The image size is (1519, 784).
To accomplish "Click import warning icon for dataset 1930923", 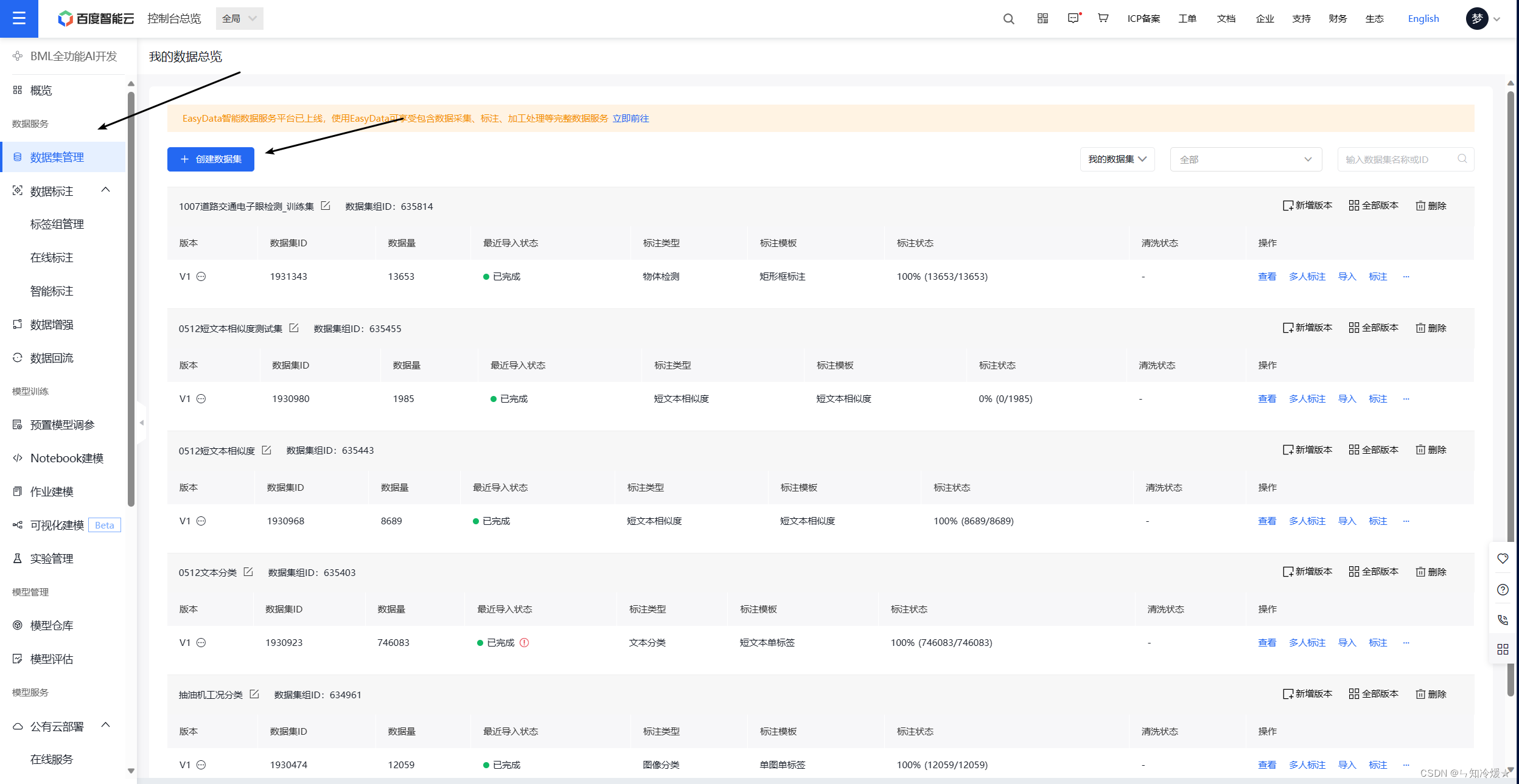I will pyautogui.click(x=524, y=642).
